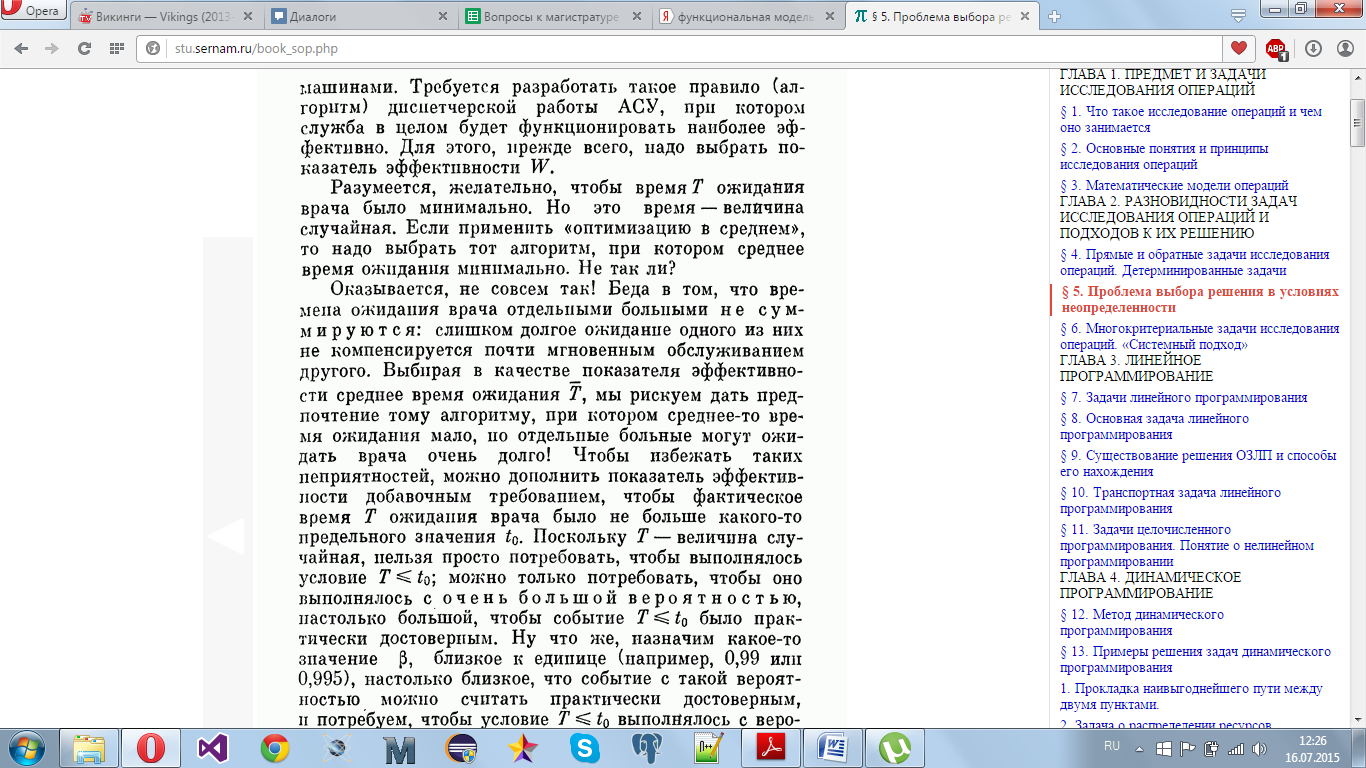The image size is (1366, 768).
Task: Switch to the Диалоги tab
Action: tap(360, 17)
